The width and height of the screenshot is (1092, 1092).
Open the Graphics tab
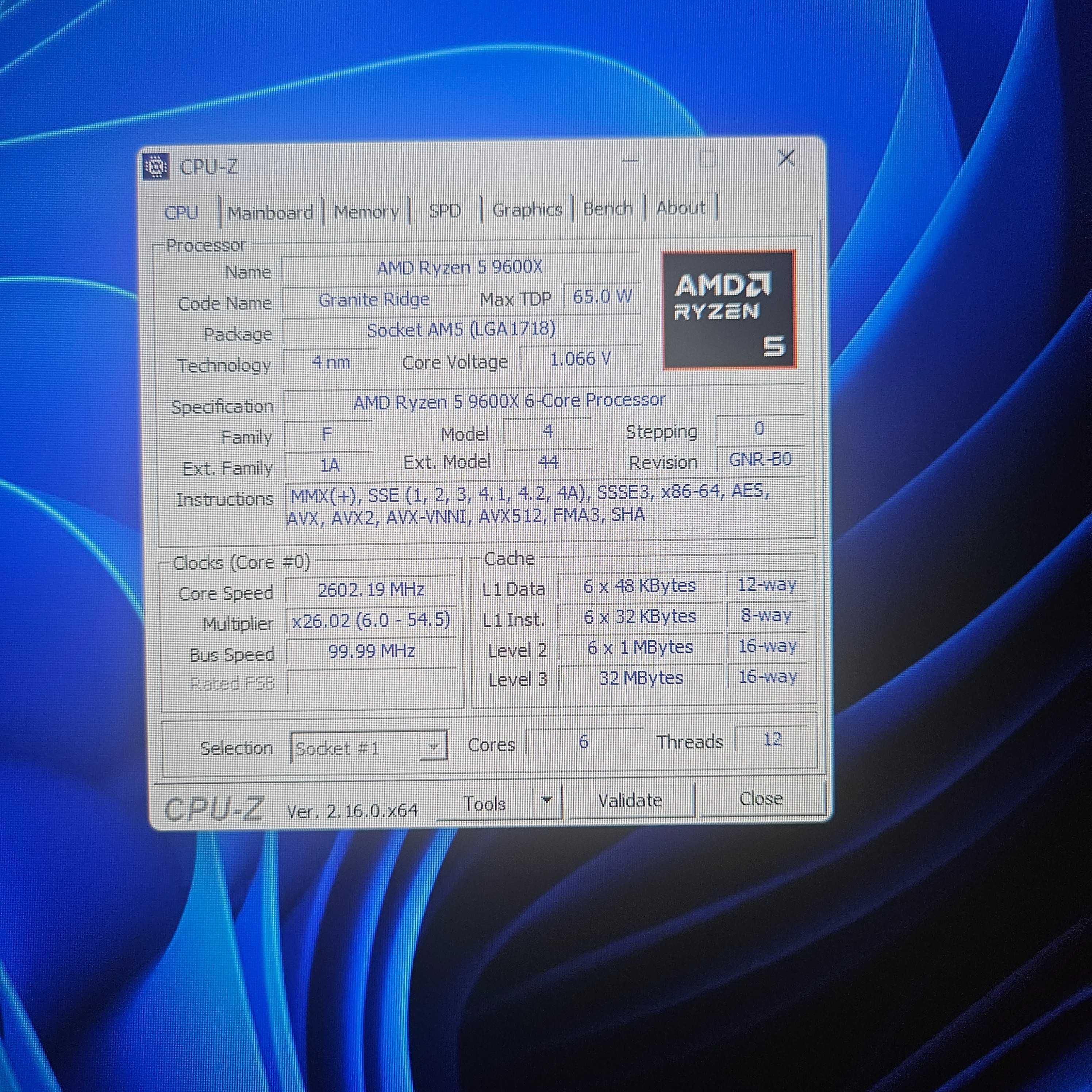click(x=527, y=210)
